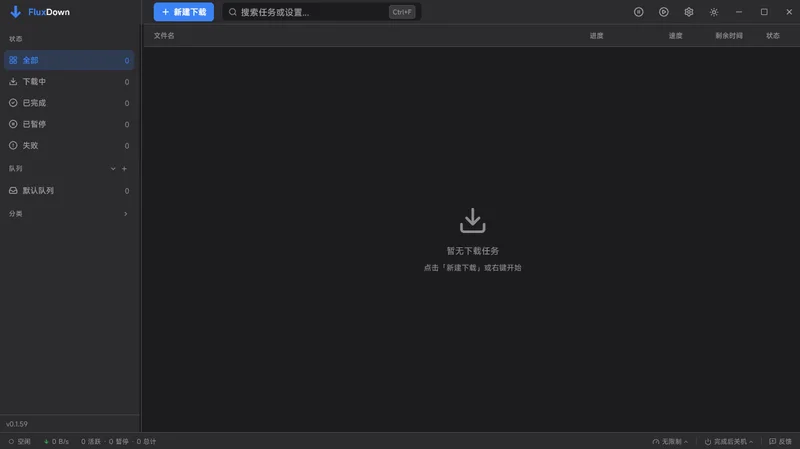The height and width of the screenshot is (449, 800).
Task: Open settings via the gear icon
Action: tap(688, 12)
